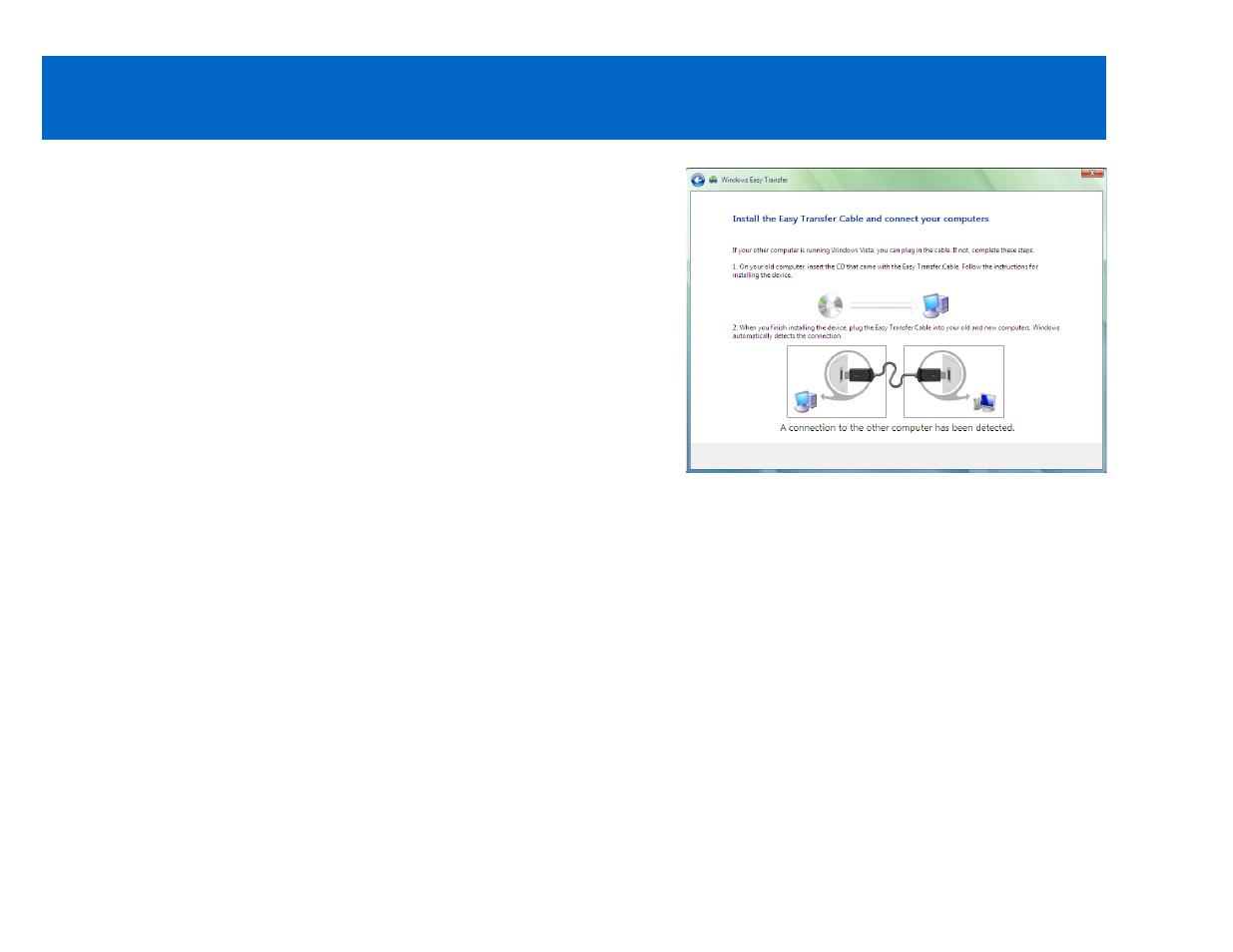The width and height of the screenshot is (1233, 952).
Task: Click the step 2 'When you finish installing' text
Action: pos(897,331)
